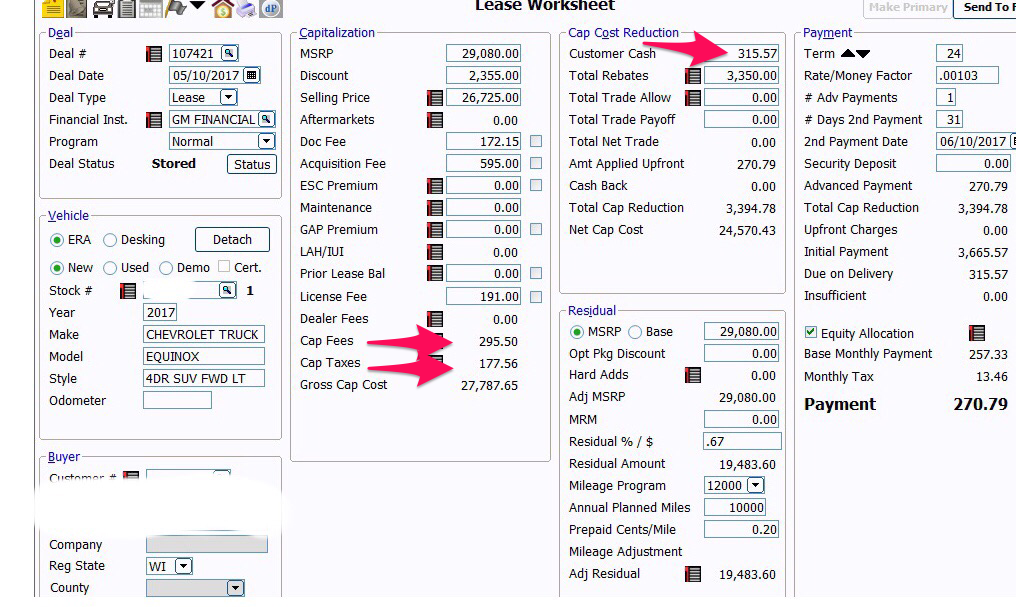Click the Residual % / $ input field
Image resolution: width=1016 pixels, height=607 pixels.
point(743,442)
